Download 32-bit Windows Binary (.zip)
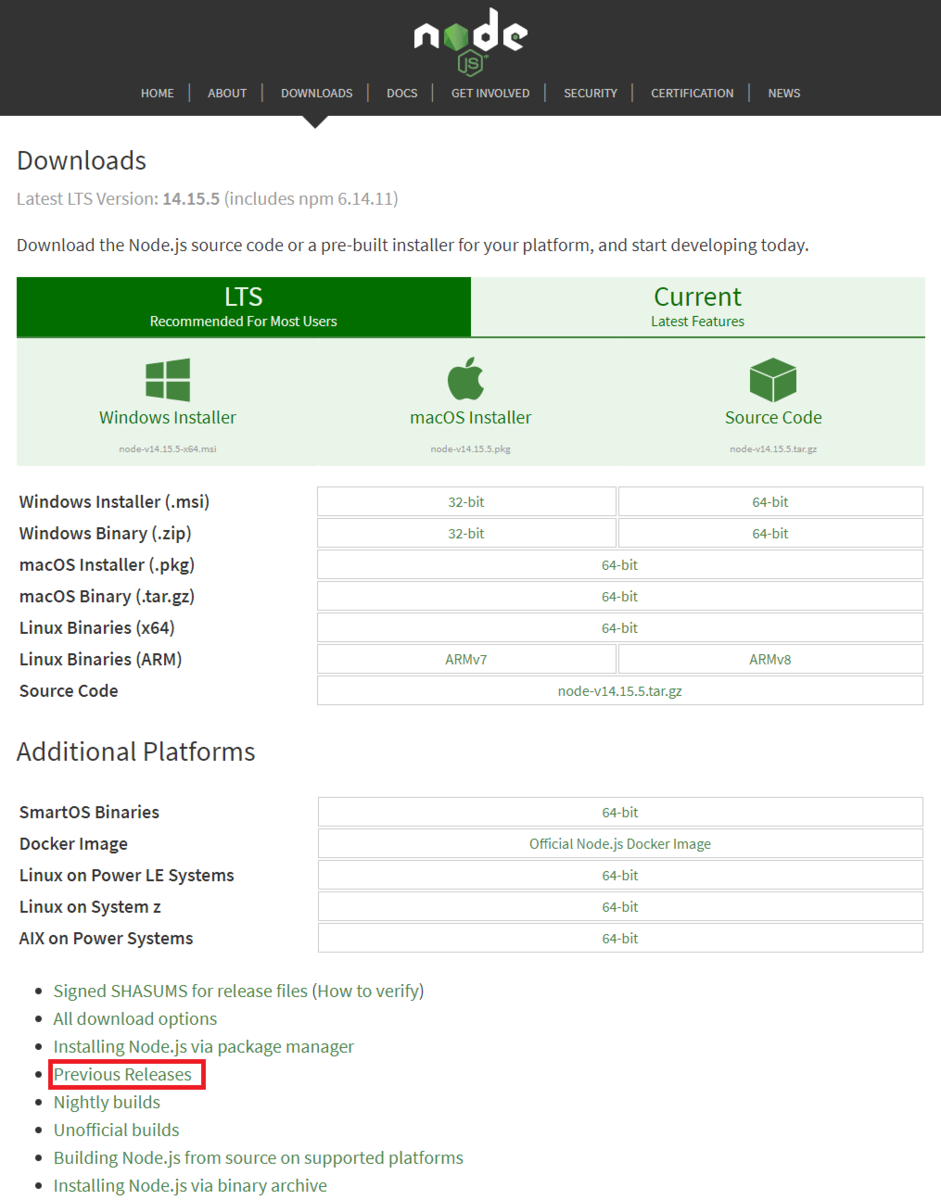Viewport: 941px width, 1200px height. click(x=467, y=533)
